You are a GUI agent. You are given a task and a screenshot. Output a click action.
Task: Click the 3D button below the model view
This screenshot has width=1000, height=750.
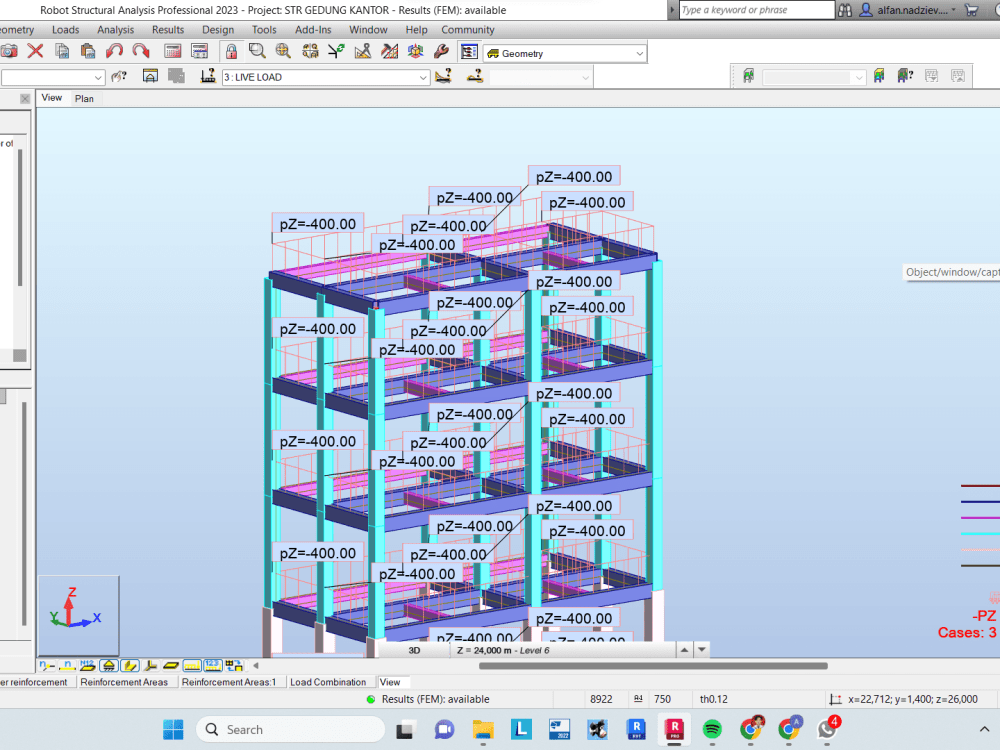413,649
